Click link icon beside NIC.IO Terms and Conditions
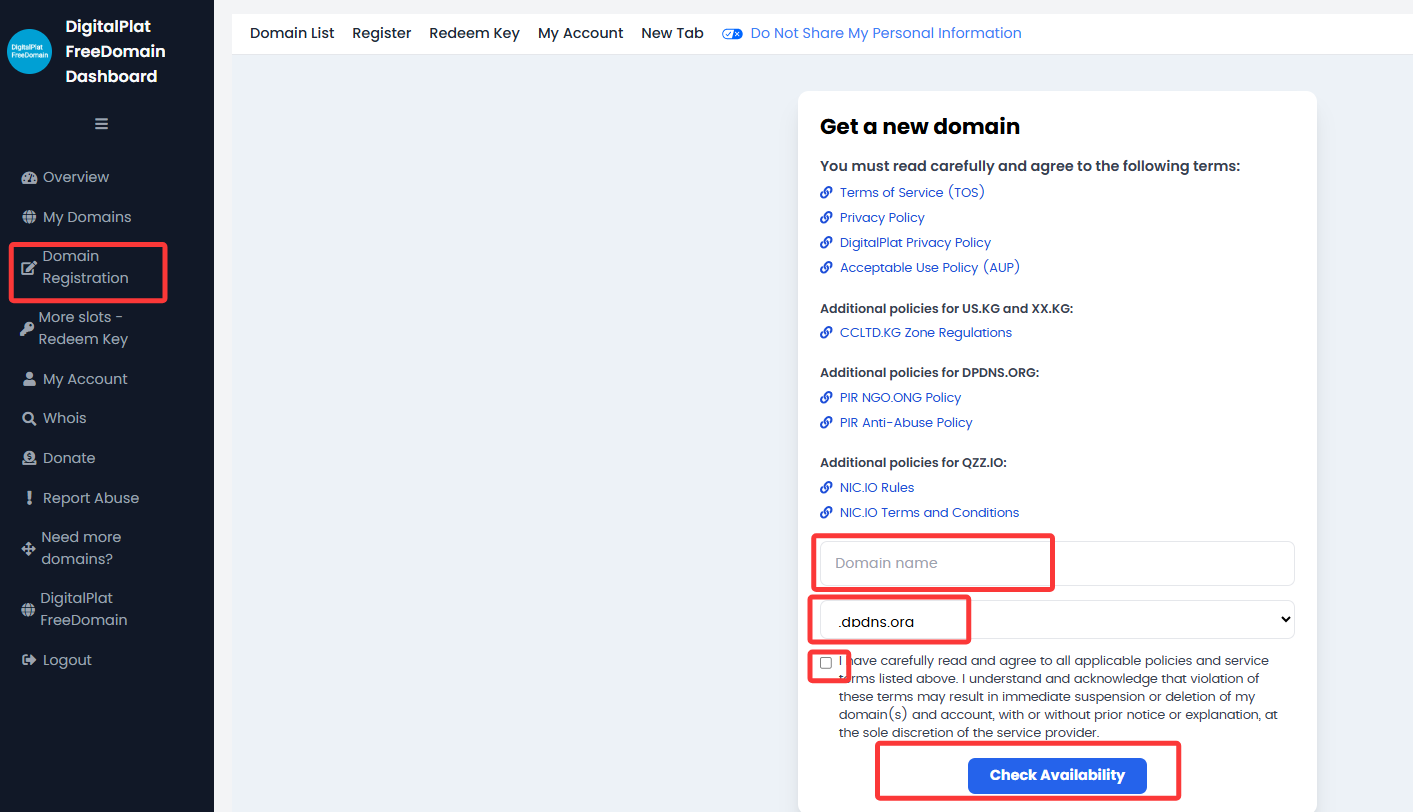The height and width of the screenshot is (812, 1413). click(826, 512)
